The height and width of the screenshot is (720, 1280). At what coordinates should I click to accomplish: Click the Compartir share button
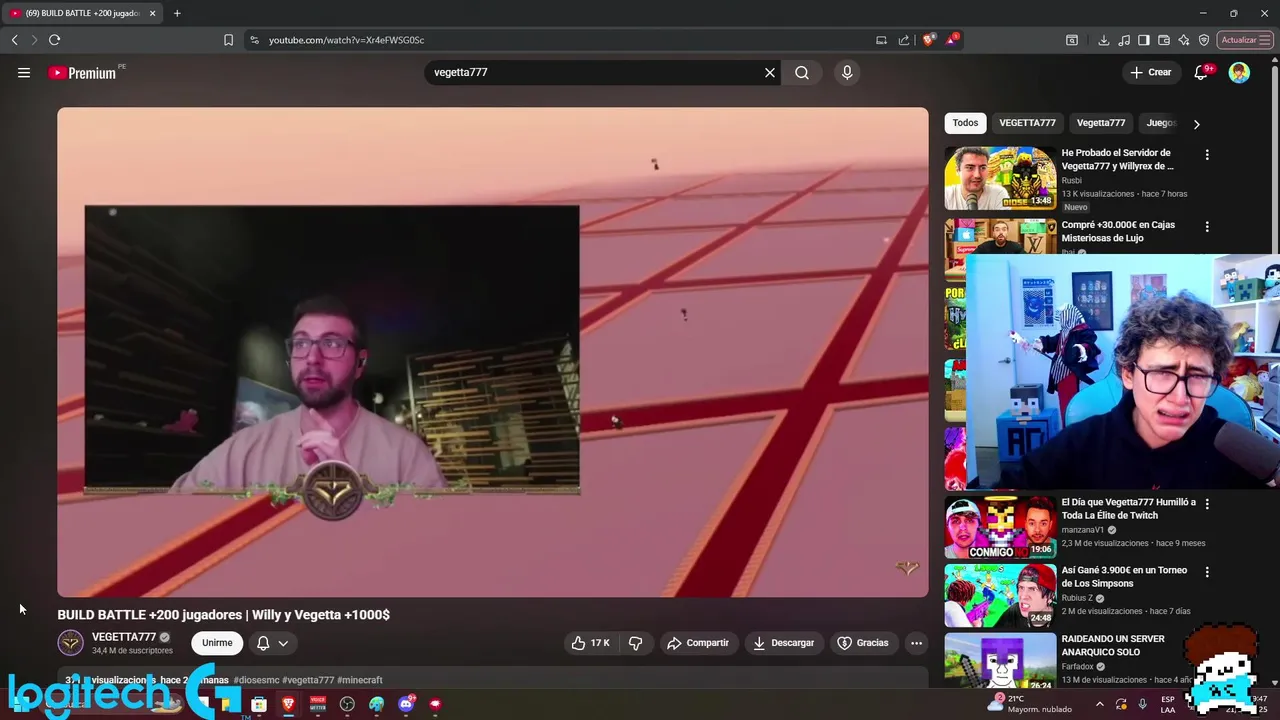point(698,643)
